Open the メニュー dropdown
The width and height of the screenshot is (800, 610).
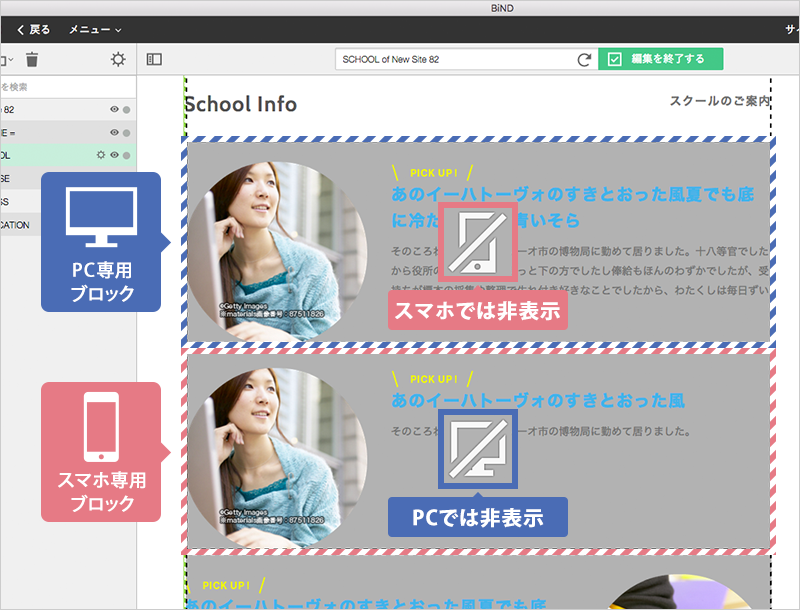click(90, 30)
